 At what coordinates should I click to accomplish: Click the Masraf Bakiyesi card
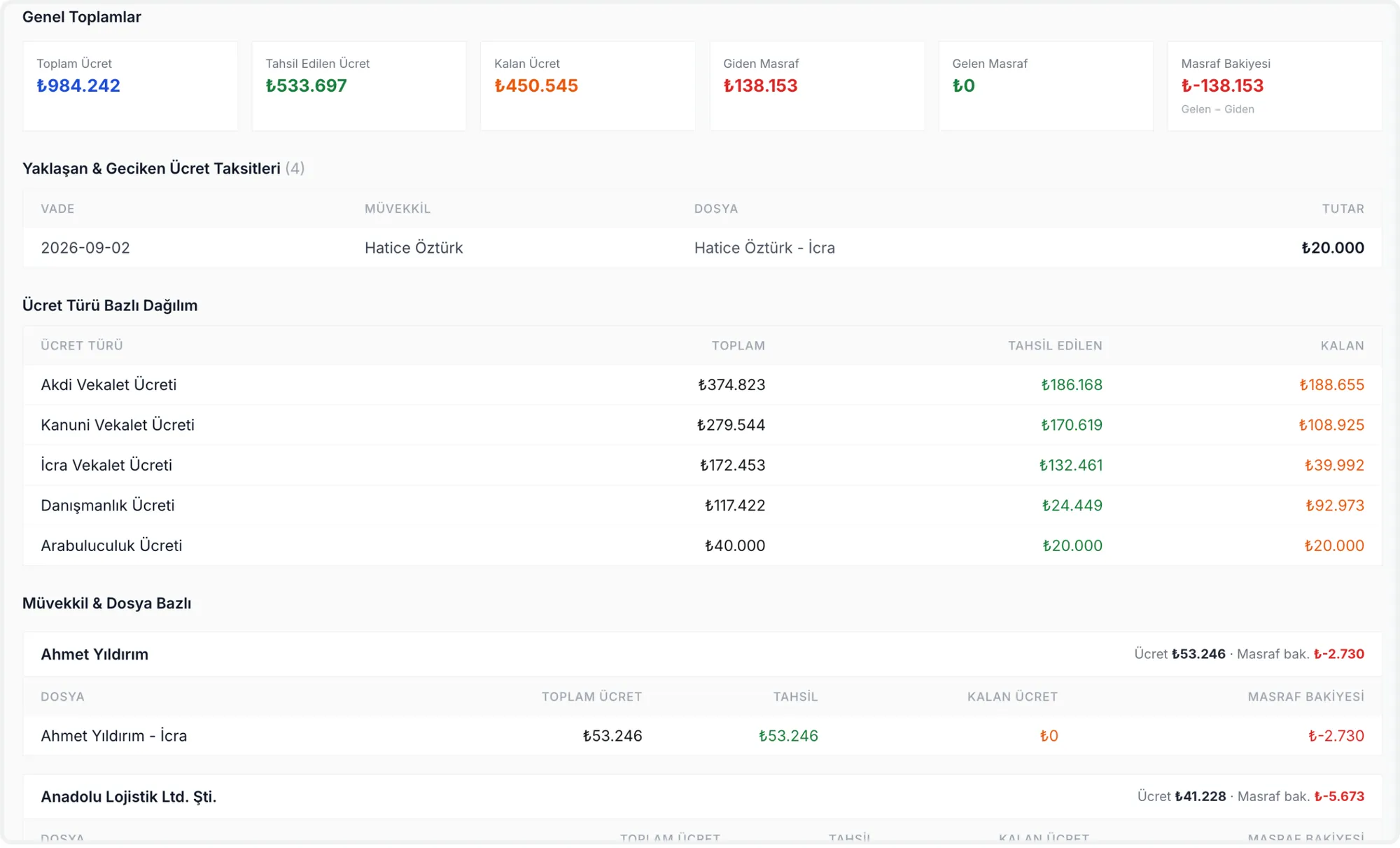click(x=1275, y=86)
